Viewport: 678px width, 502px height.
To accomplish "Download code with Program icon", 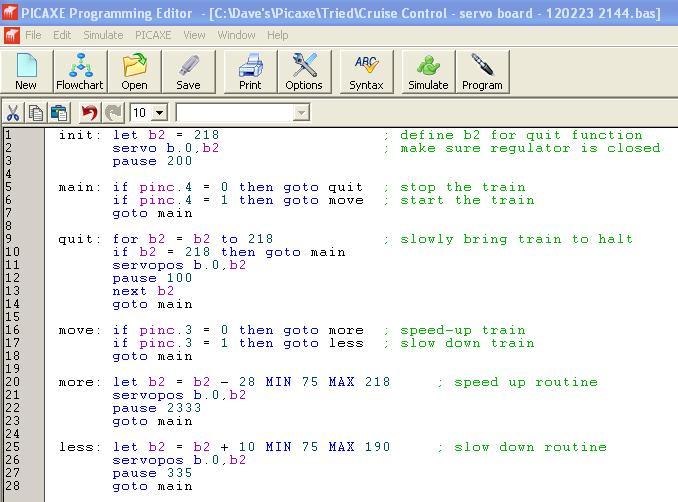I will (482, 71).
